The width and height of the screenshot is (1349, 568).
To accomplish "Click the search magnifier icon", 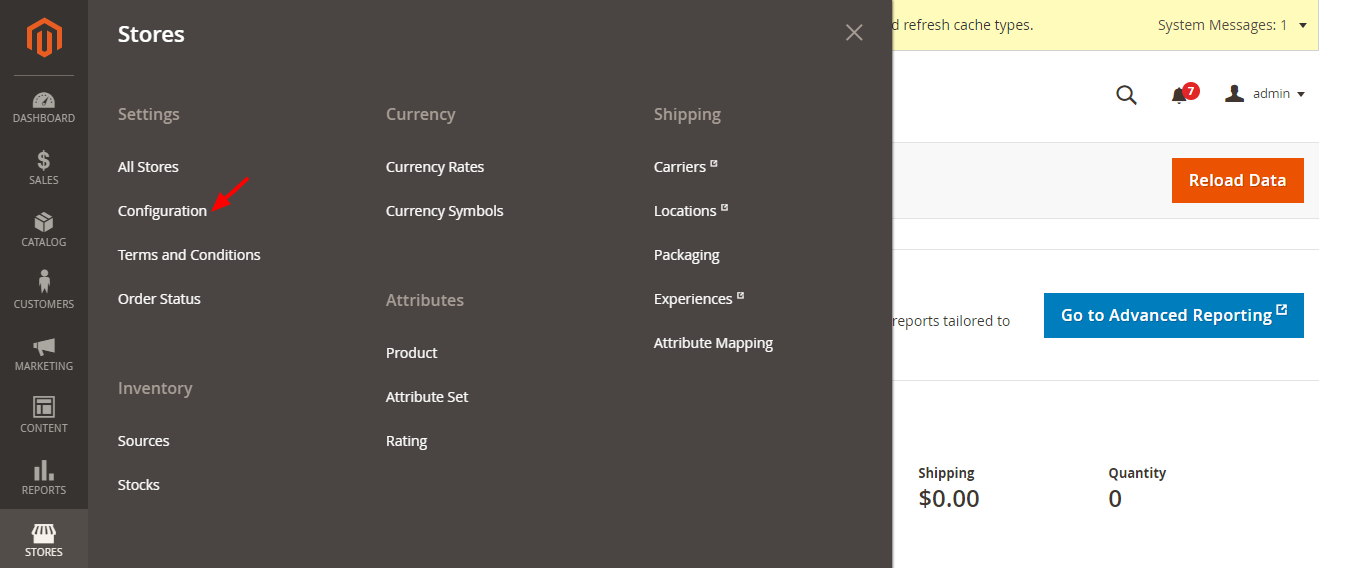I will [1126, 95].
